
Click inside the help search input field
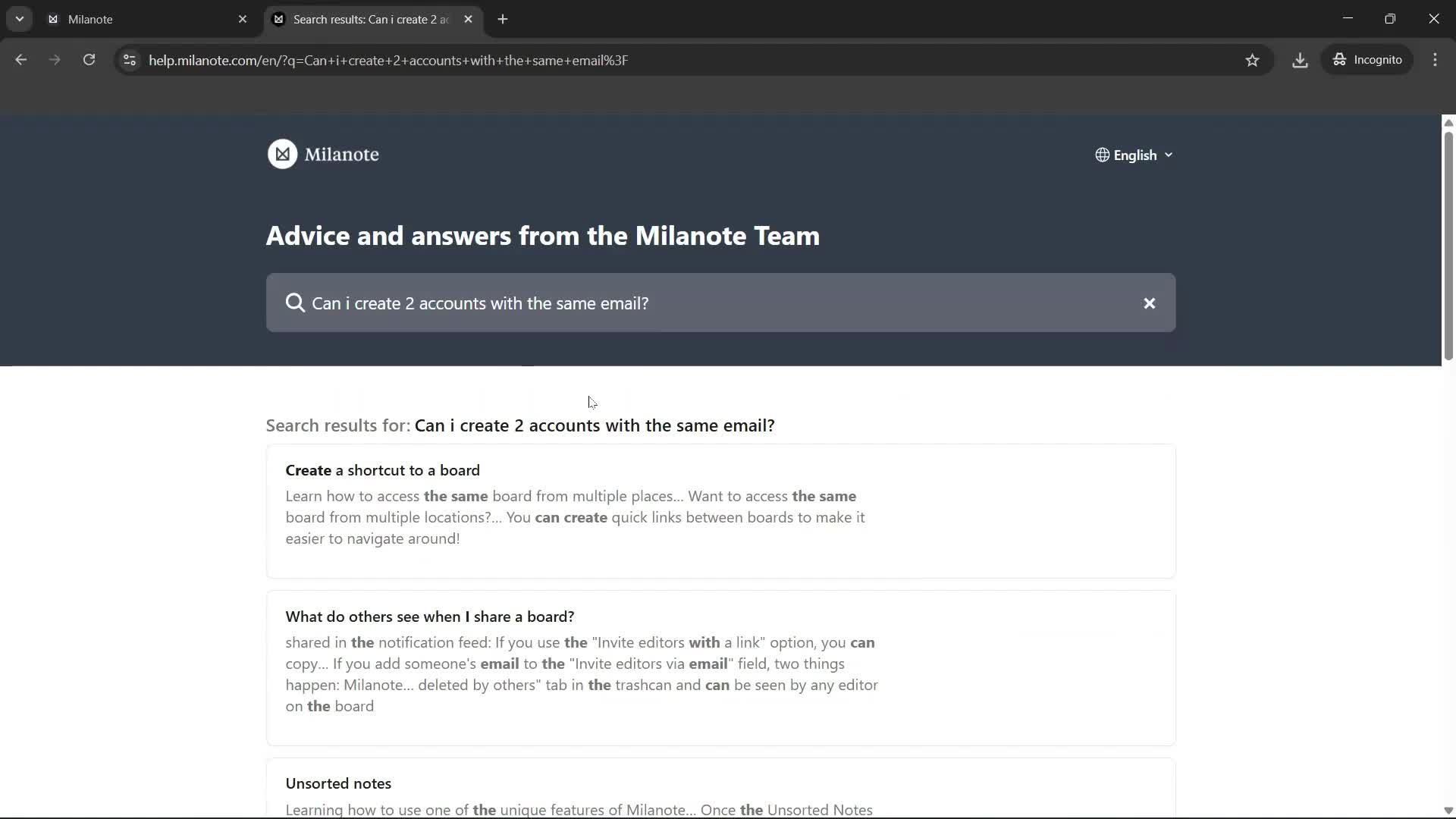[x=682, y=303]
